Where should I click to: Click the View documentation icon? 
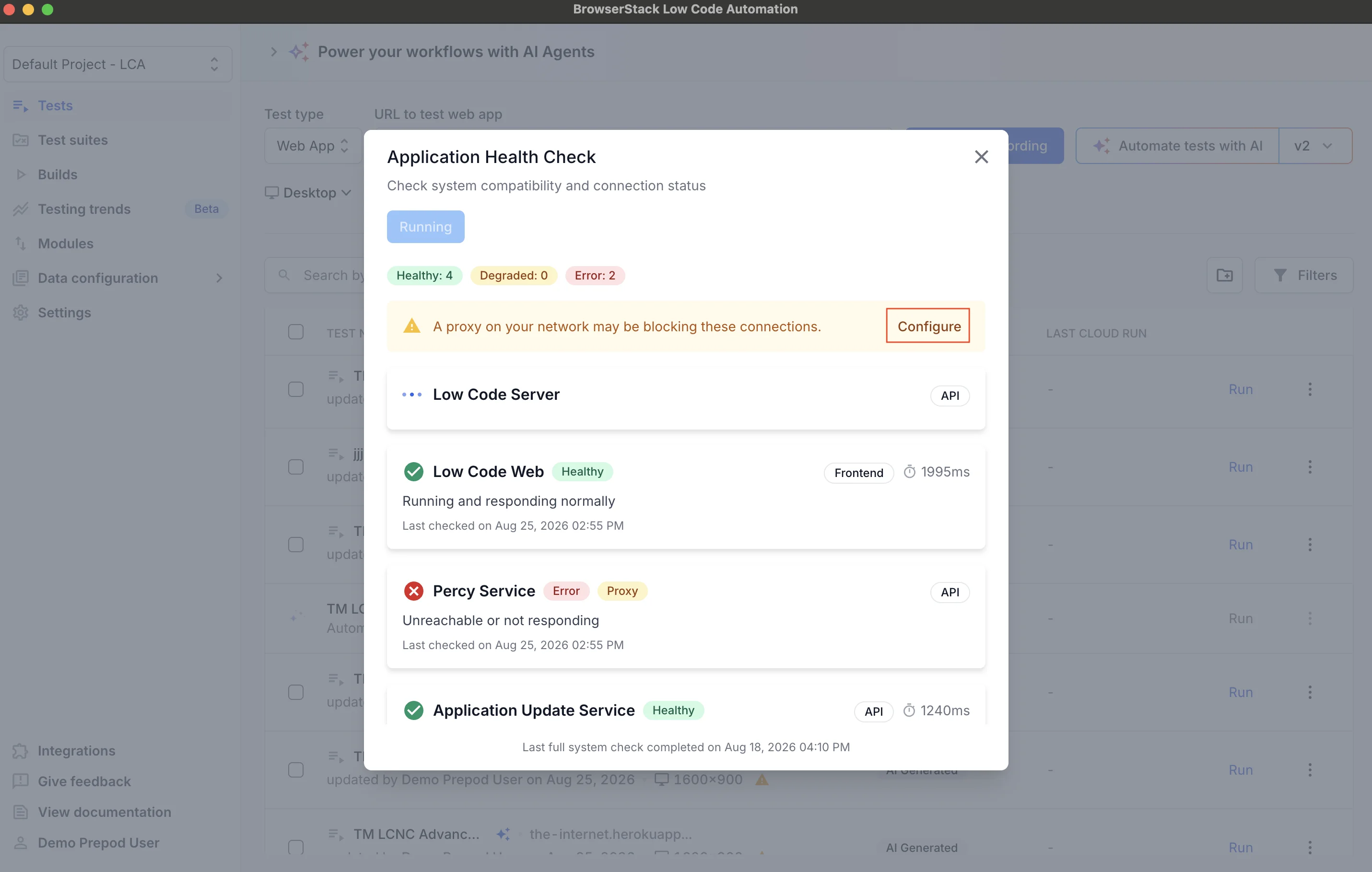pyautogui.click(x=21, y=812)
